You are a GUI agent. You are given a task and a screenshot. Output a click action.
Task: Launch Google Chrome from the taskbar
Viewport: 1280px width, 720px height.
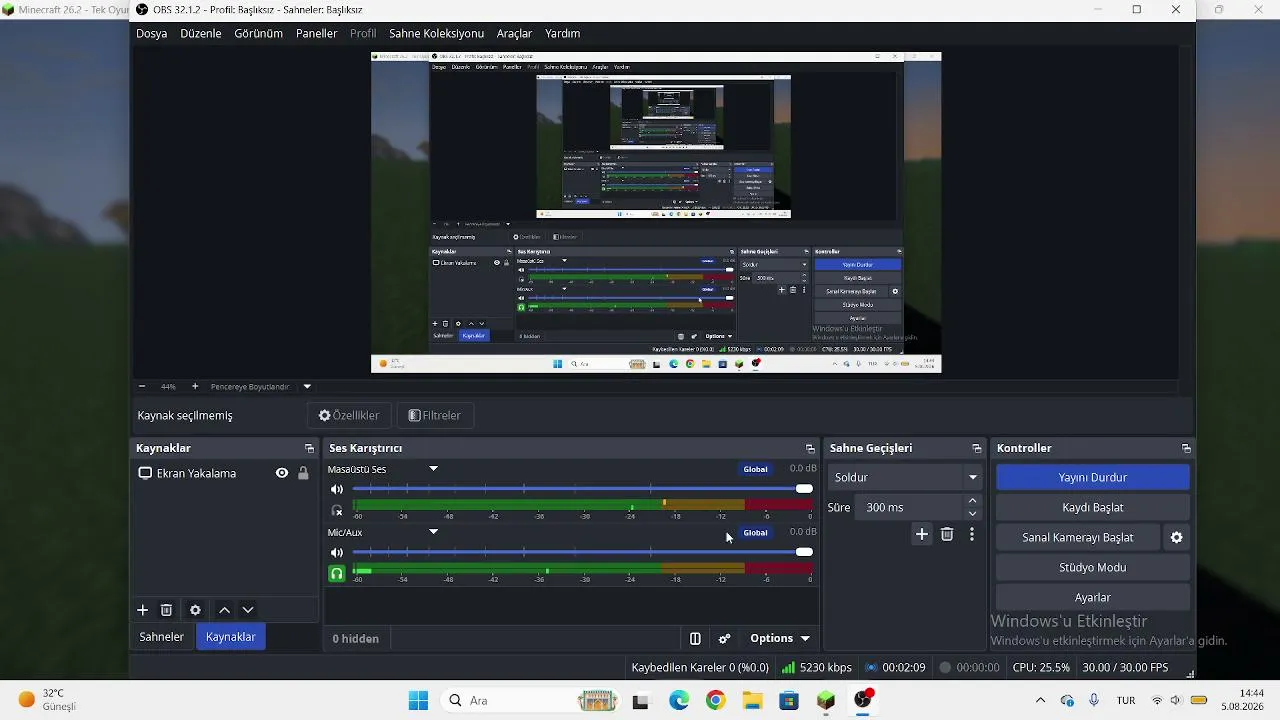715,700
